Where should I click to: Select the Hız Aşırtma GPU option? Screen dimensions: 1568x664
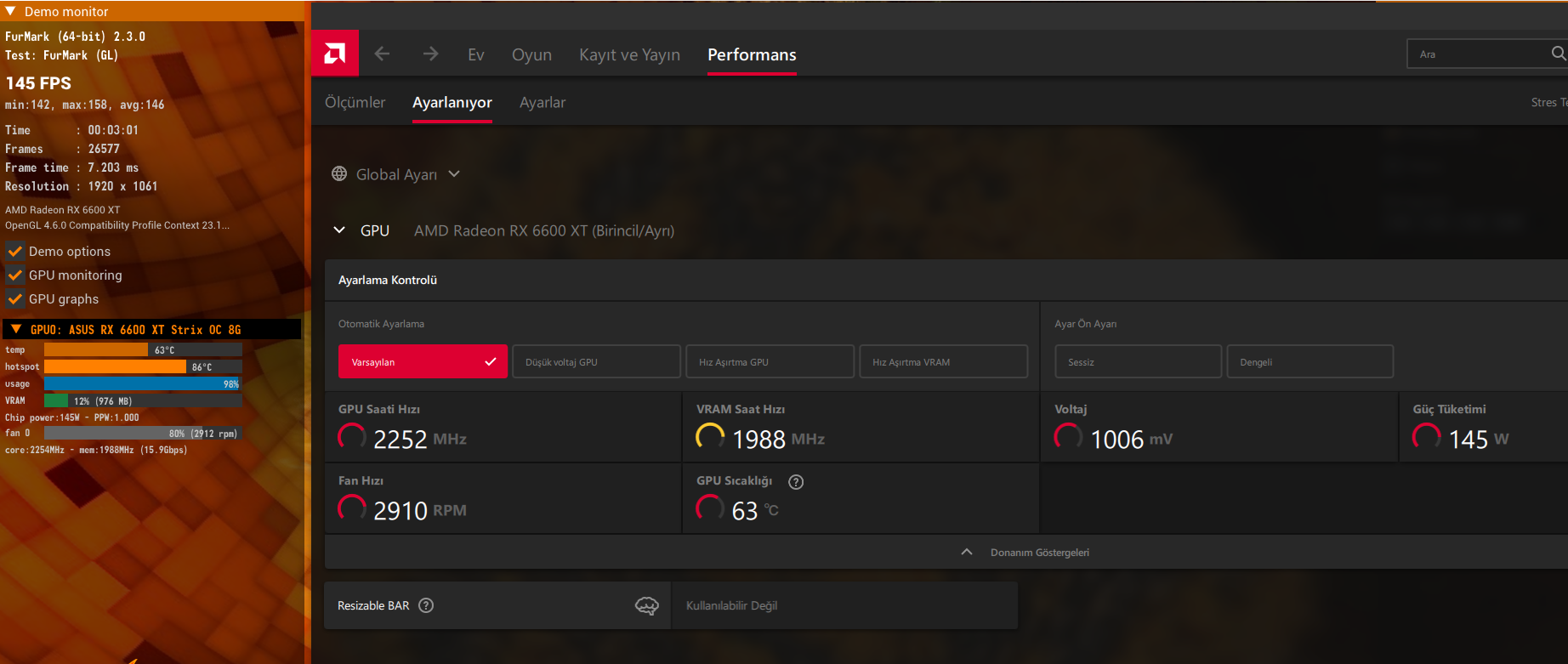[x=770, y=361]
